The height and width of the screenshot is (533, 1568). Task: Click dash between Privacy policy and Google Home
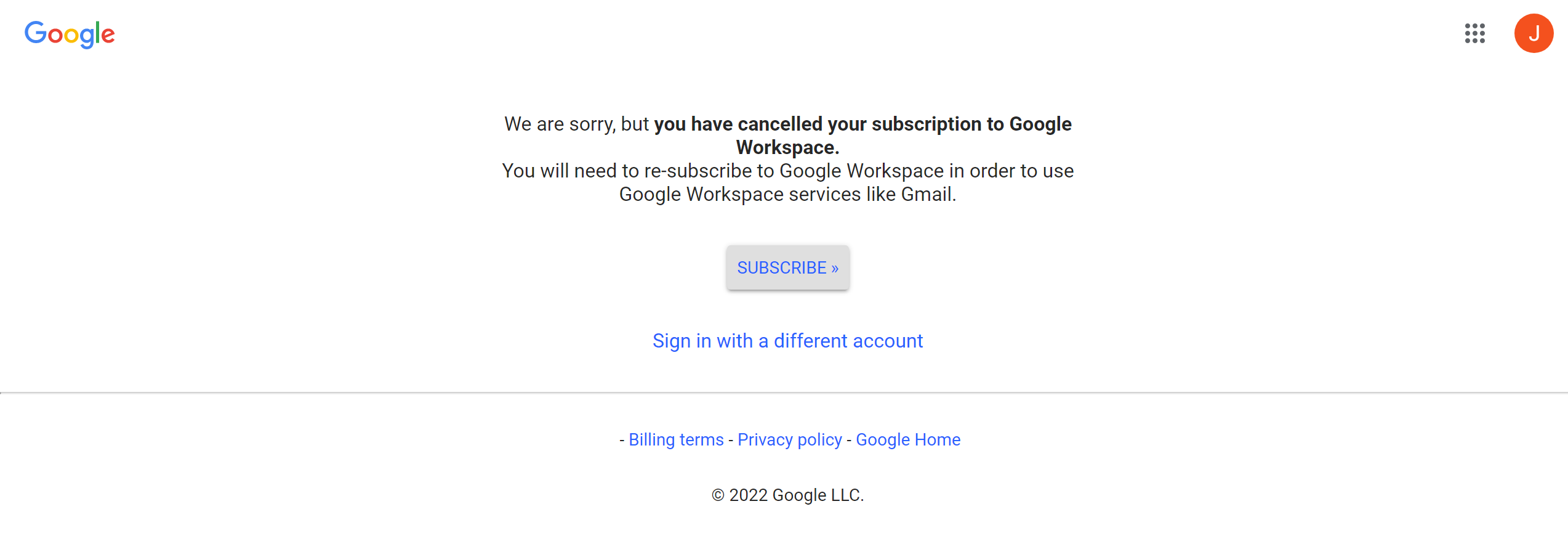point(849,440)
